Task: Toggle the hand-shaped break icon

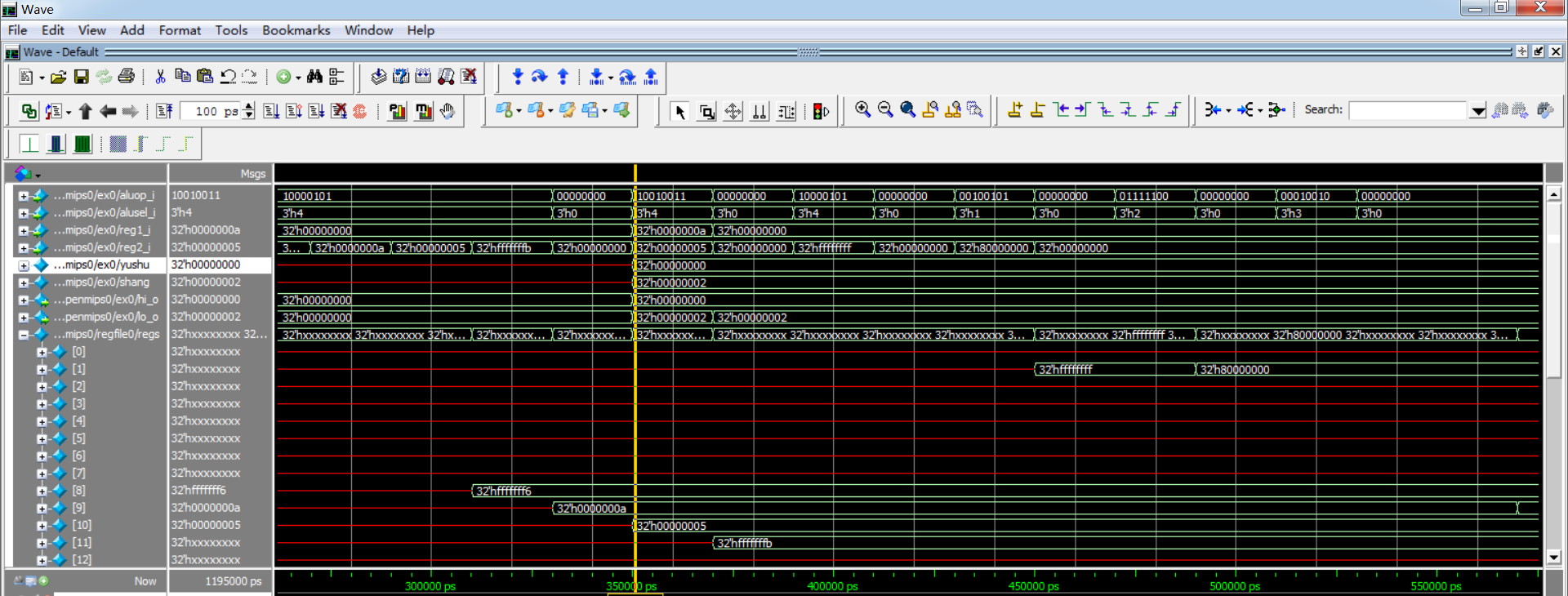Action: tap(448, 111)
